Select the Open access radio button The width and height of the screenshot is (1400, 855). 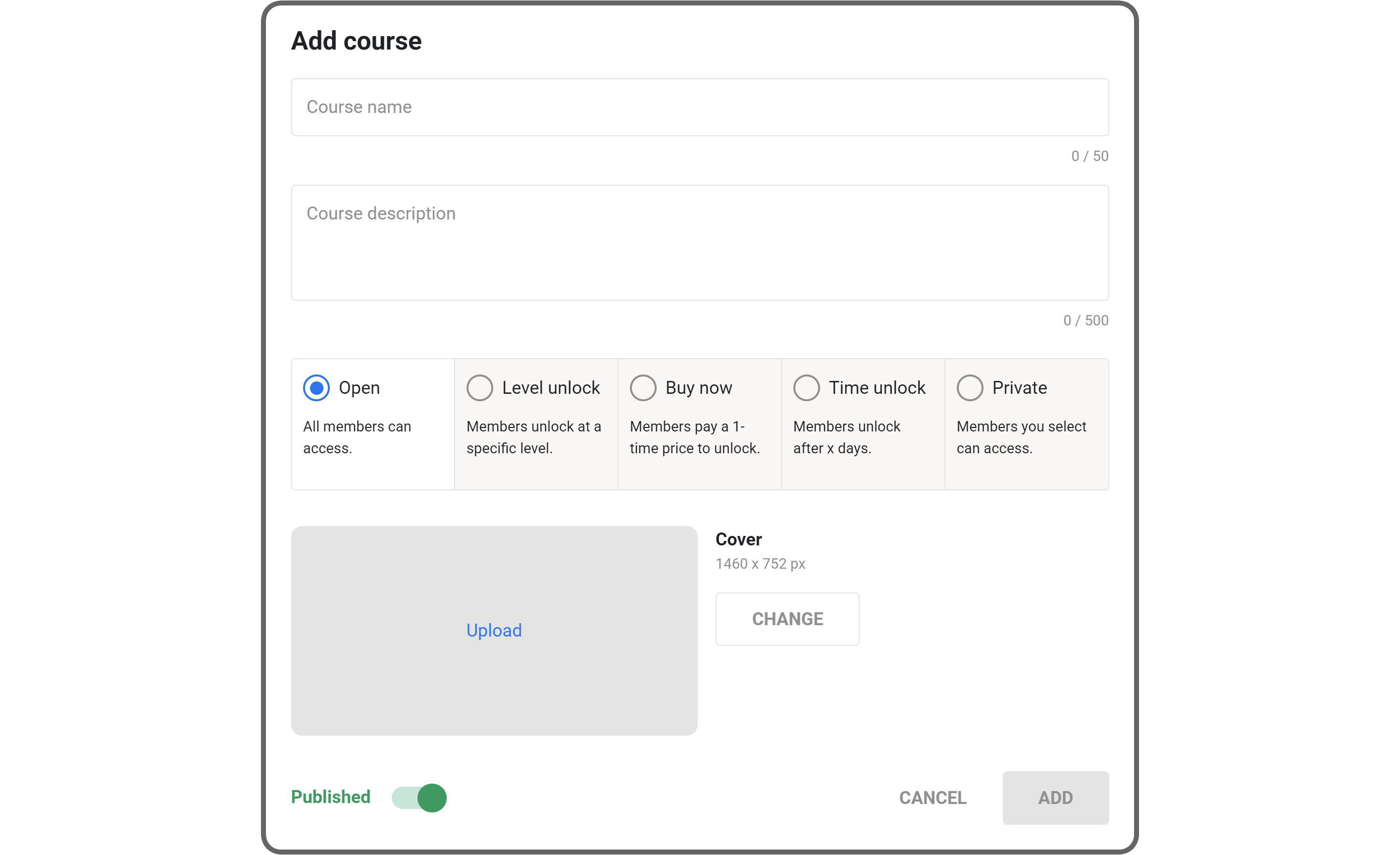pos(316,388)
